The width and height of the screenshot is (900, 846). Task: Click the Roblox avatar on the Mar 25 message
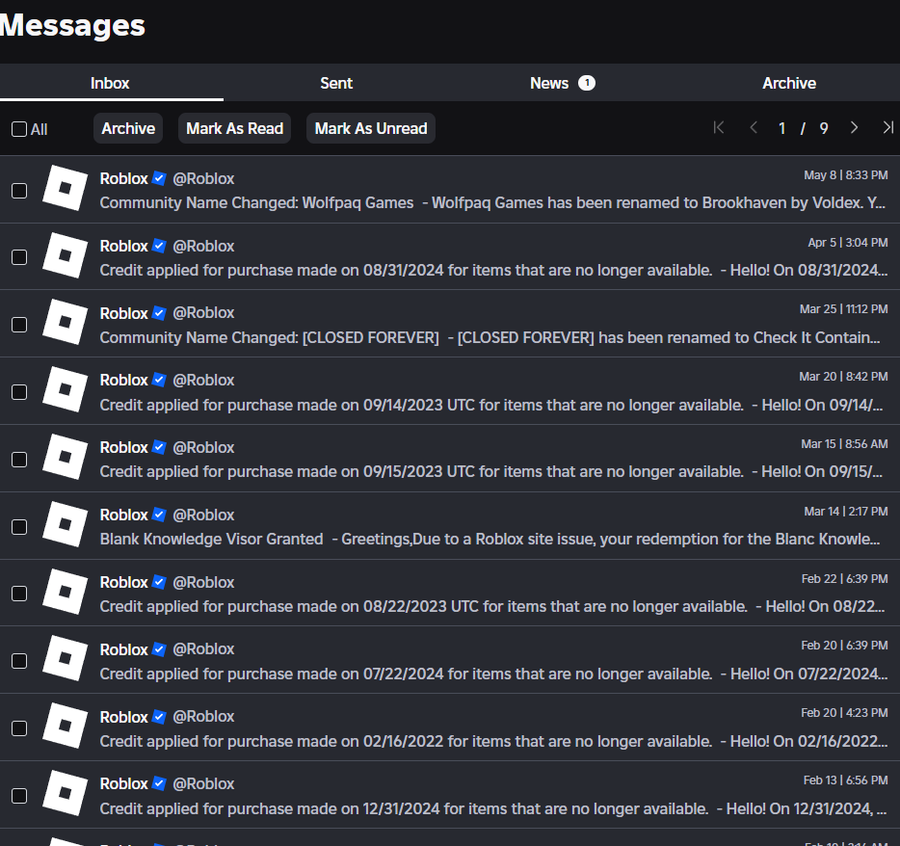(x=65, y=323)
